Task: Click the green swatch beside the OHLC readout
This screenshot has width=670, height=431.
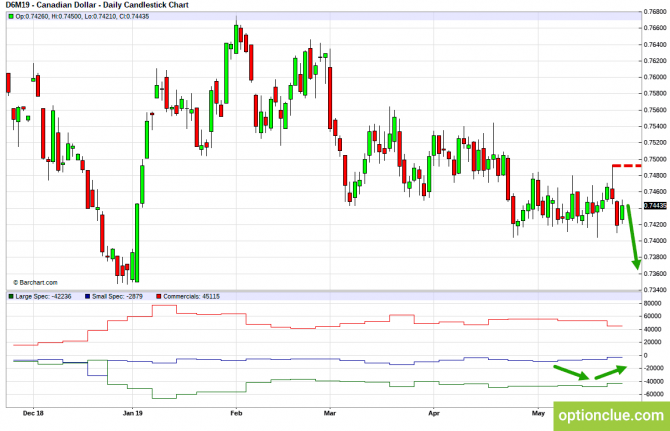Action: [x=11, y=17]
